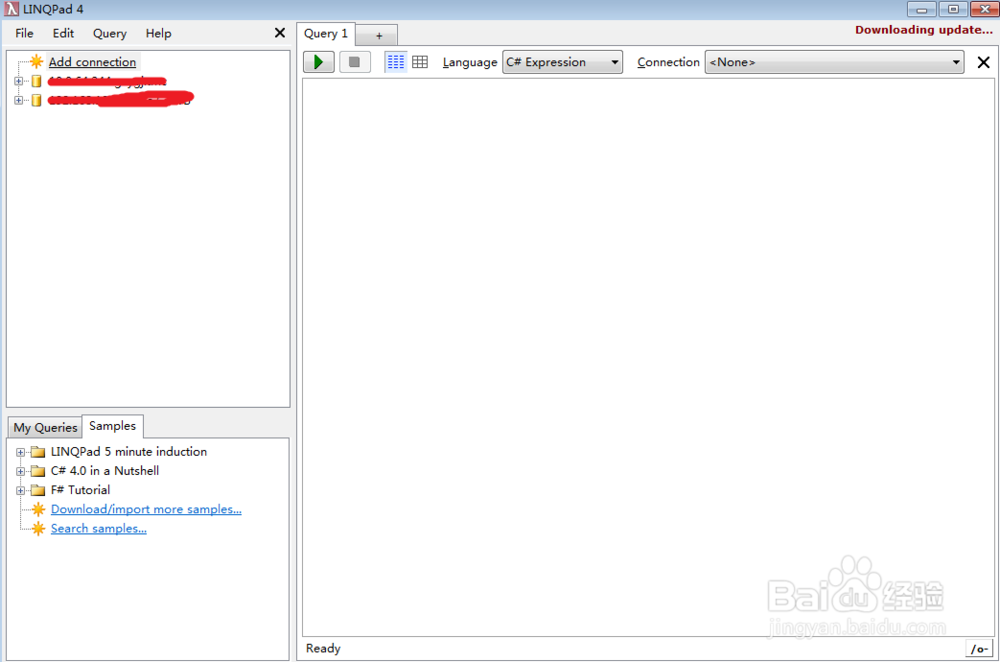Switch results to rich text view icon

395,62
